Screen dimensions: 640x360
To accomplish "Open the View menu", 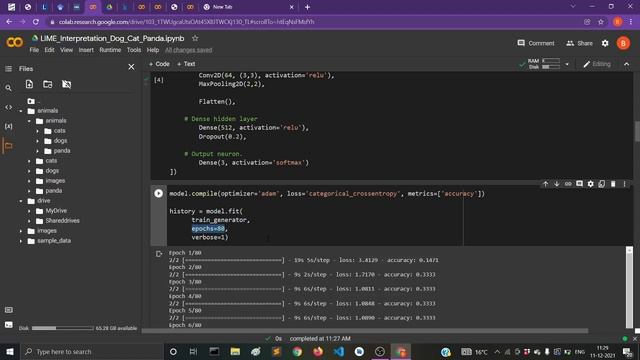I will tap(67, 50).
